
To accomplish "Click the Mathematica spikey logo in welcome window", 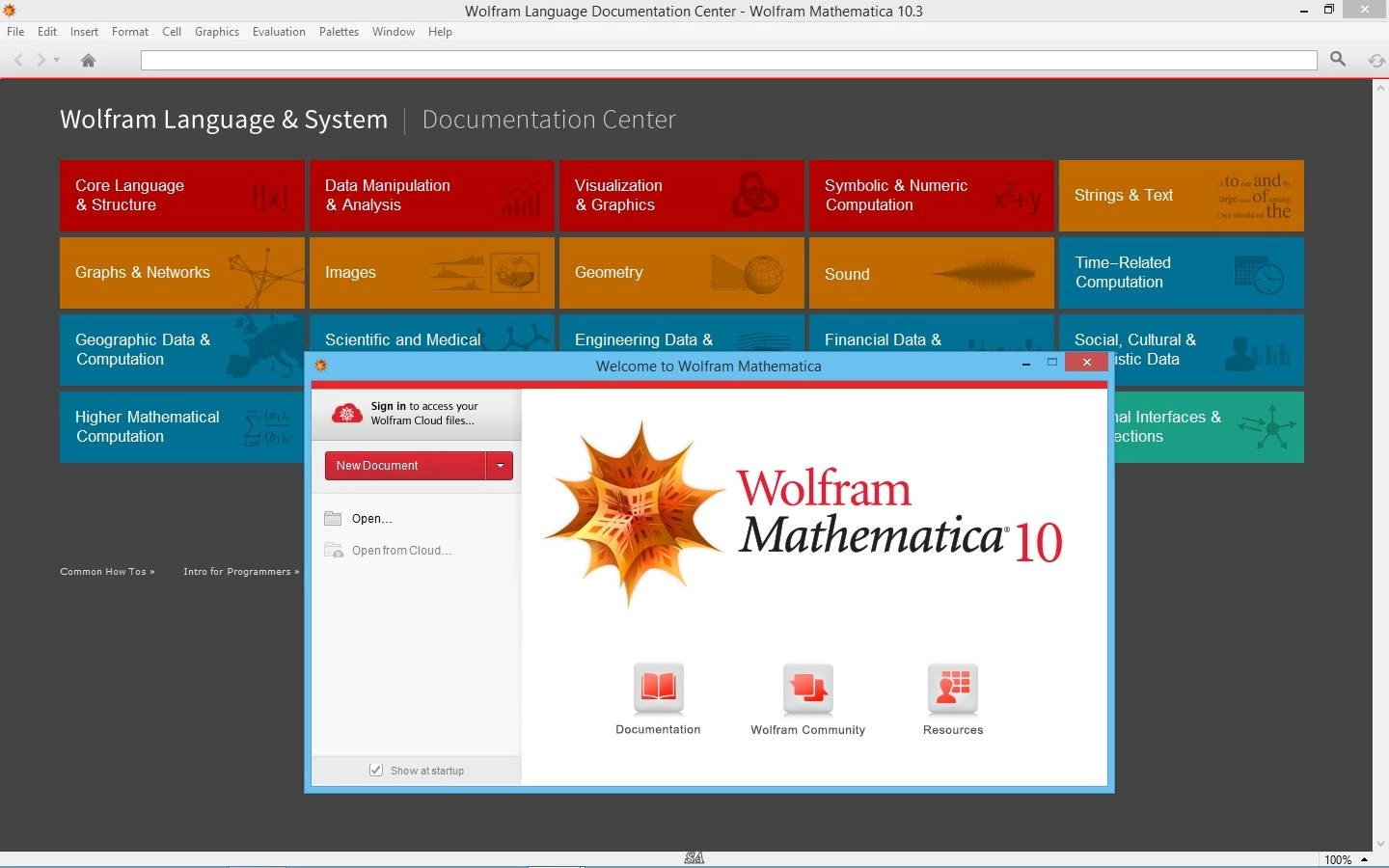I will pos(634,514).
